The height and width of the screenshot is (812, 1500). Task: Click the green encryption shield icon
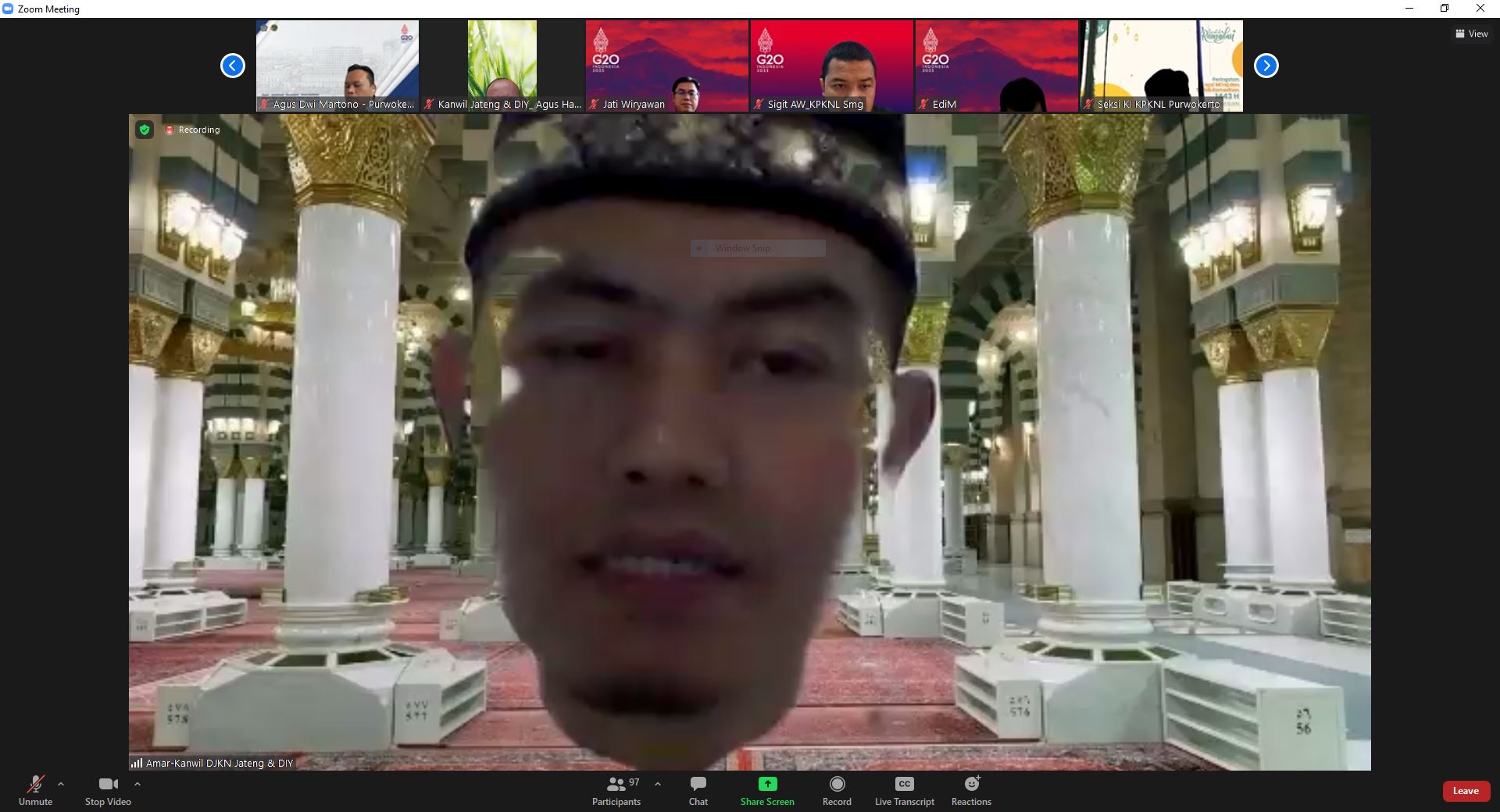(x=145, y=130)
